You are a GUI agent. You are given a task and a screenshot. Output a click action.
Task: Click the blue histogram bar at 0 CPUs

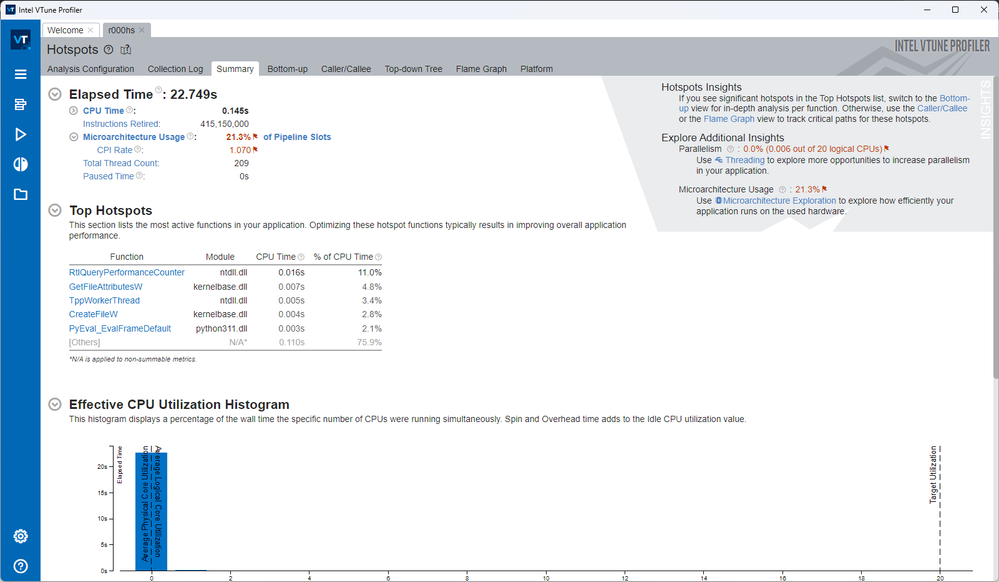click(x=151, y=511)
